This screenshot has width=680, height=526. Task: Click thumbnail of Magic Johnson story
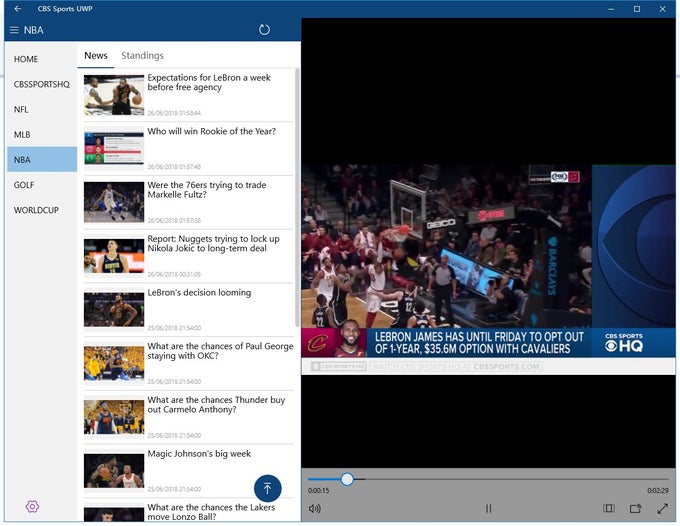(114, 471)
